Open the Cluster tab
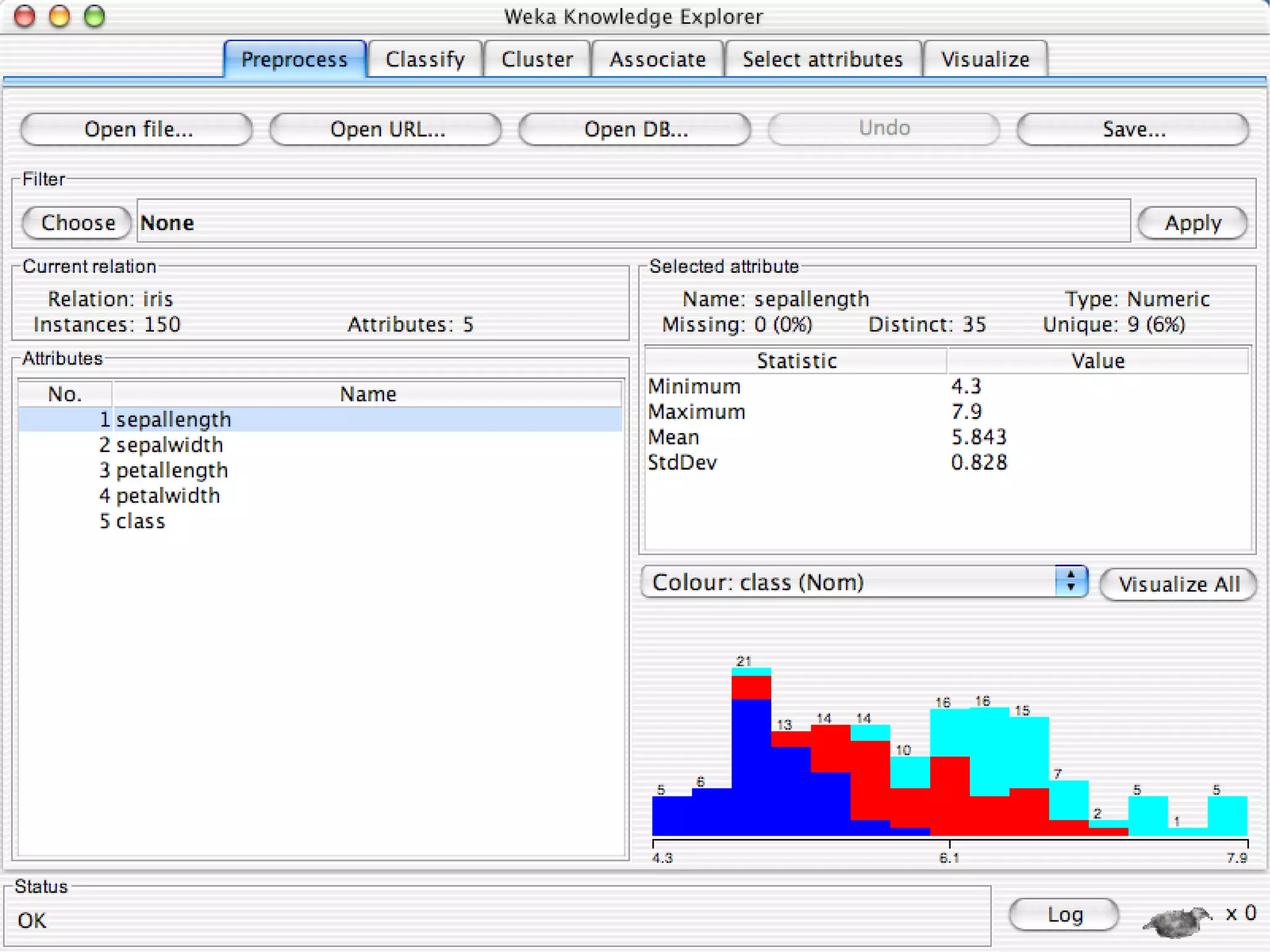The width and height of the screenshot is (1270, 952). [x=537, y=59]
